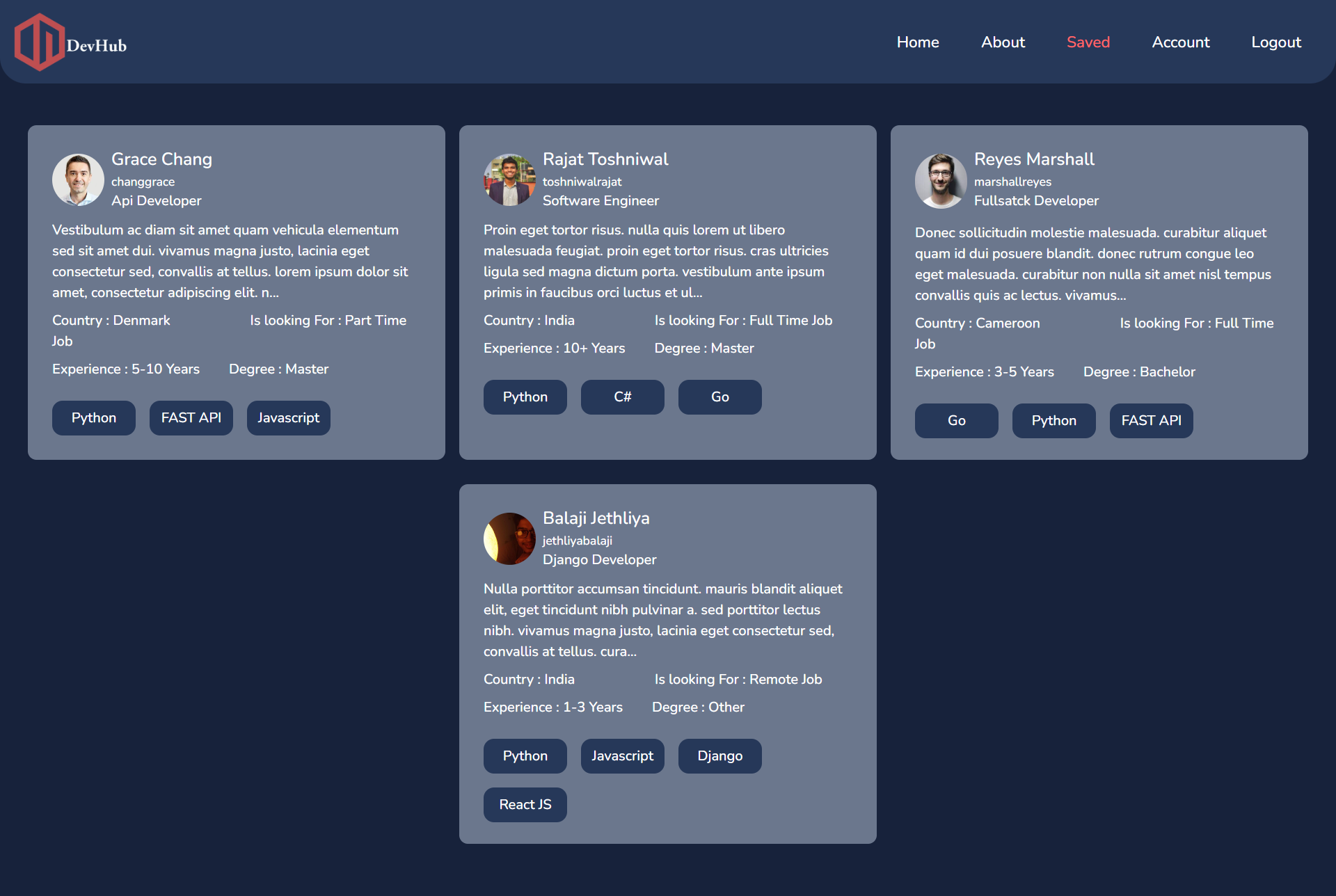Toggle React JS tag on Balaji Jethliya
1336x896 pixels.
point(525,804)
